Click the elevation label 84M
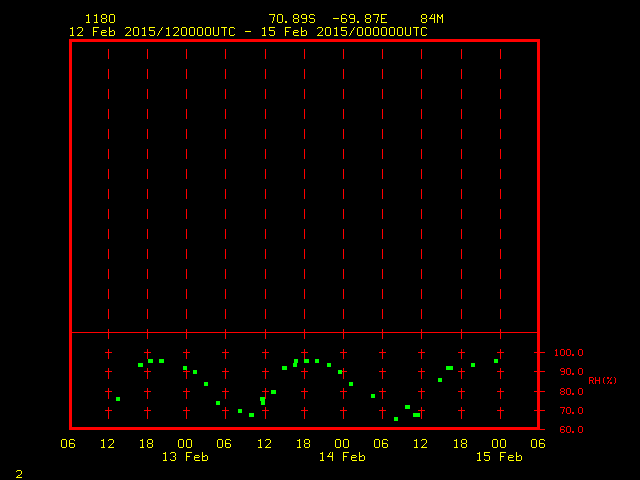The width and height of the screenshot is (640, 480). point(432,19)
